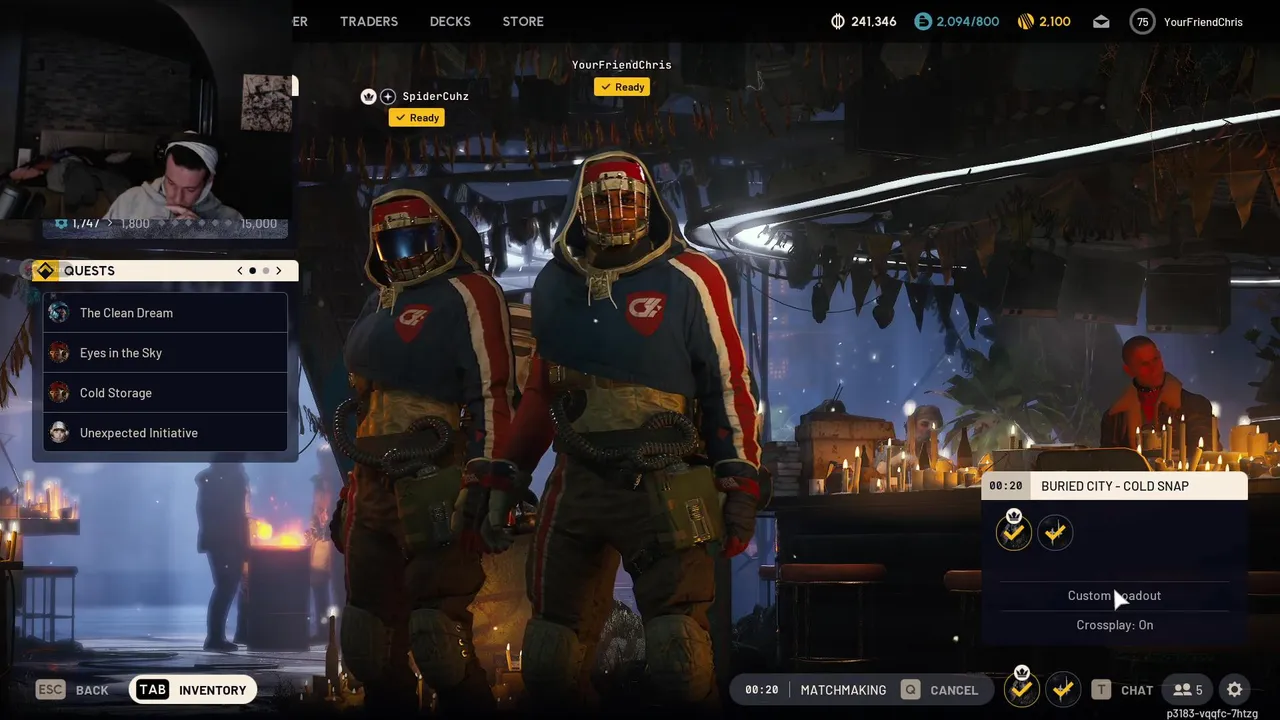1280x720 pixels.
Task: Click the gold currency icon beside 2.100
Action: [x=1025, y=21]
